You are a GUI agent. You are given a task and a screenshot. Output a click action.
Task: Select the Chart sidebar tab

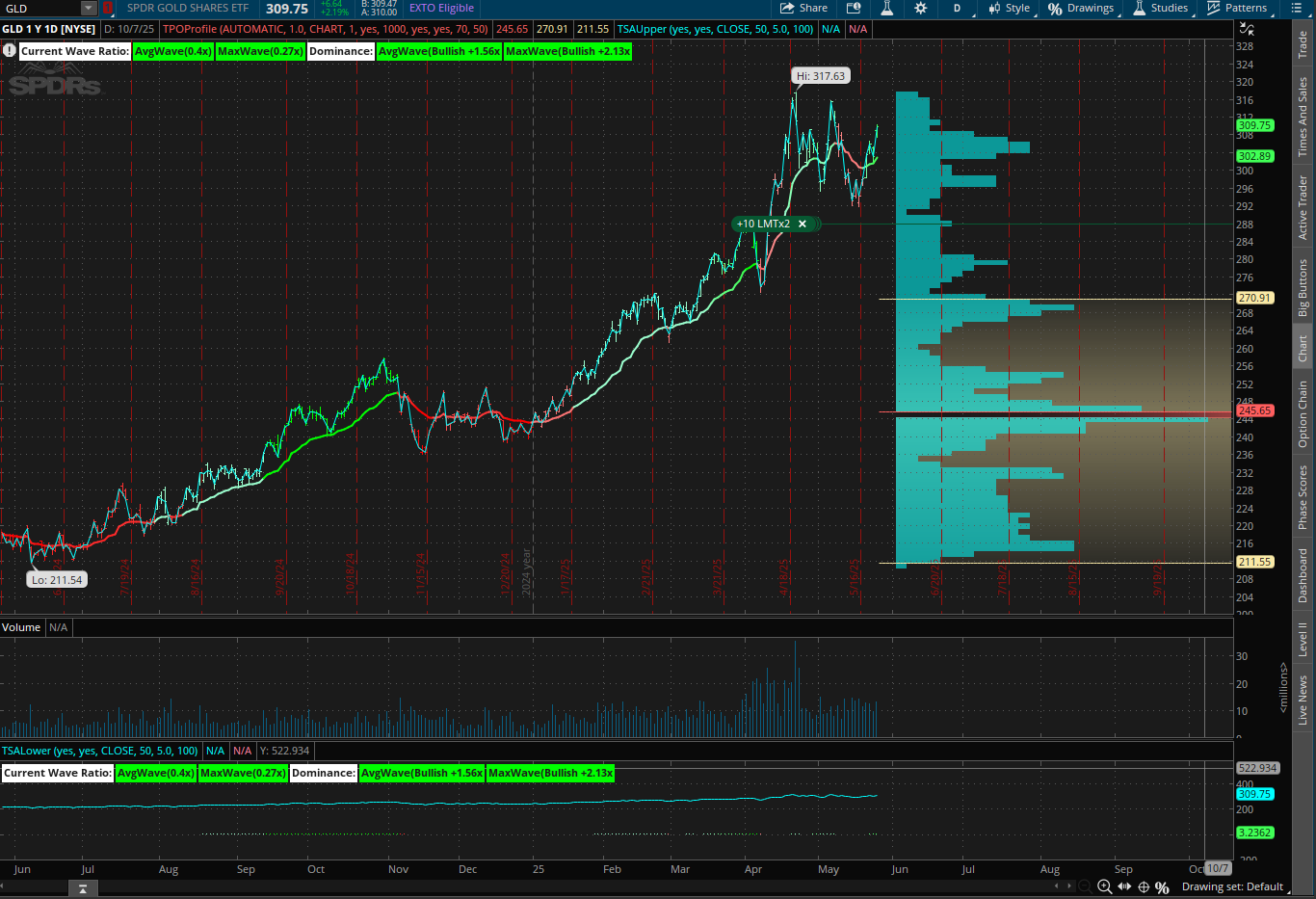(1303, 348)
